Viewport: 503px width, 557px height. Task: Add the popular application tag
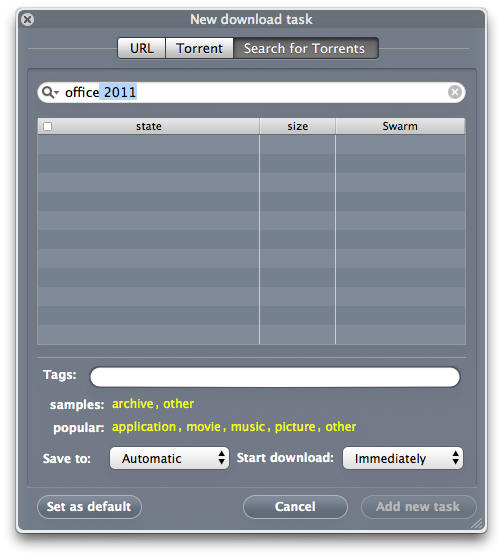(144, 427)
